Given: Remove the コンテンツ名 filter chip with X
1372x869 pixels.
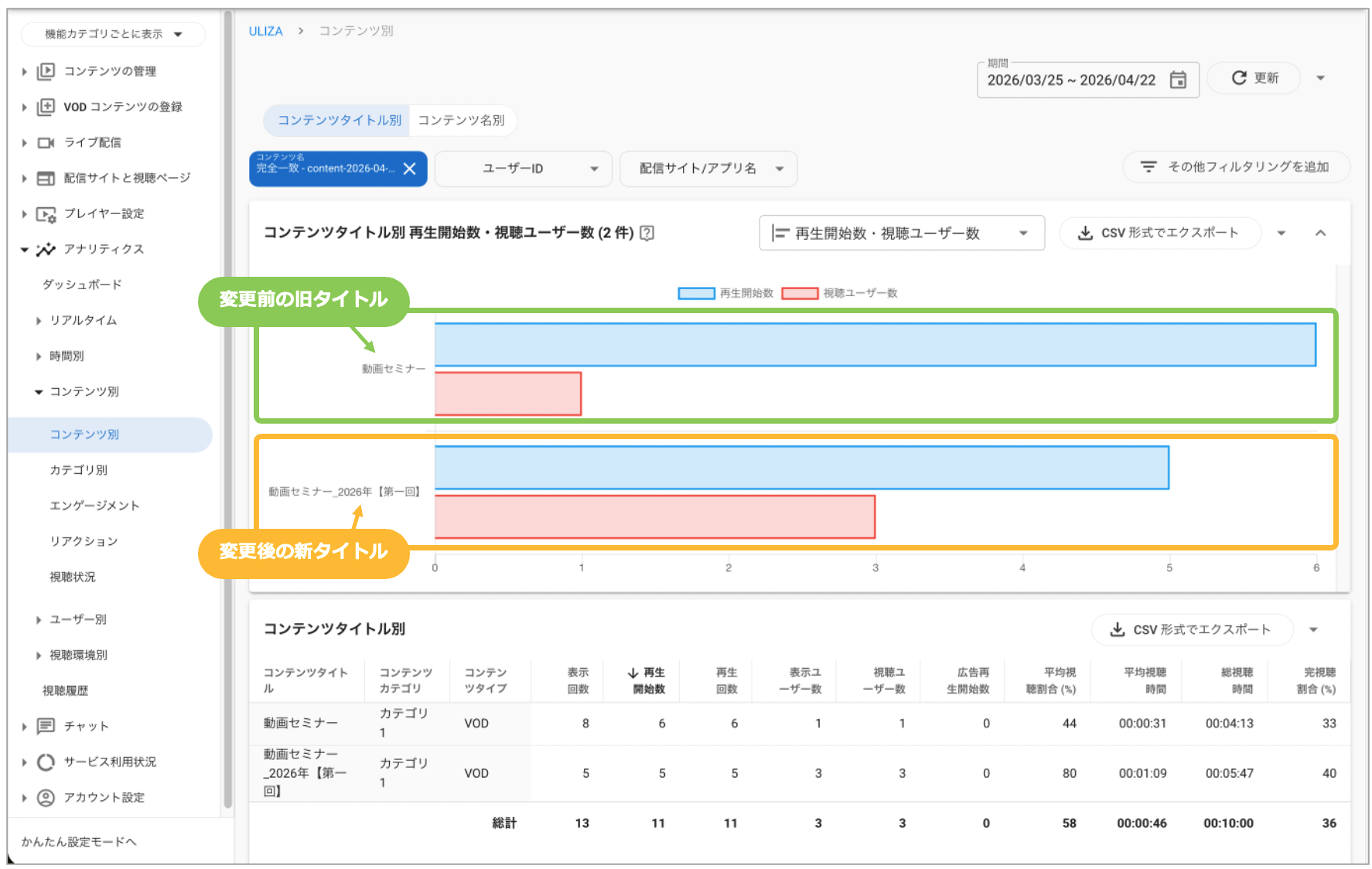Looking at the screenshot, I should pyautogui.click(x=410, y=169).
